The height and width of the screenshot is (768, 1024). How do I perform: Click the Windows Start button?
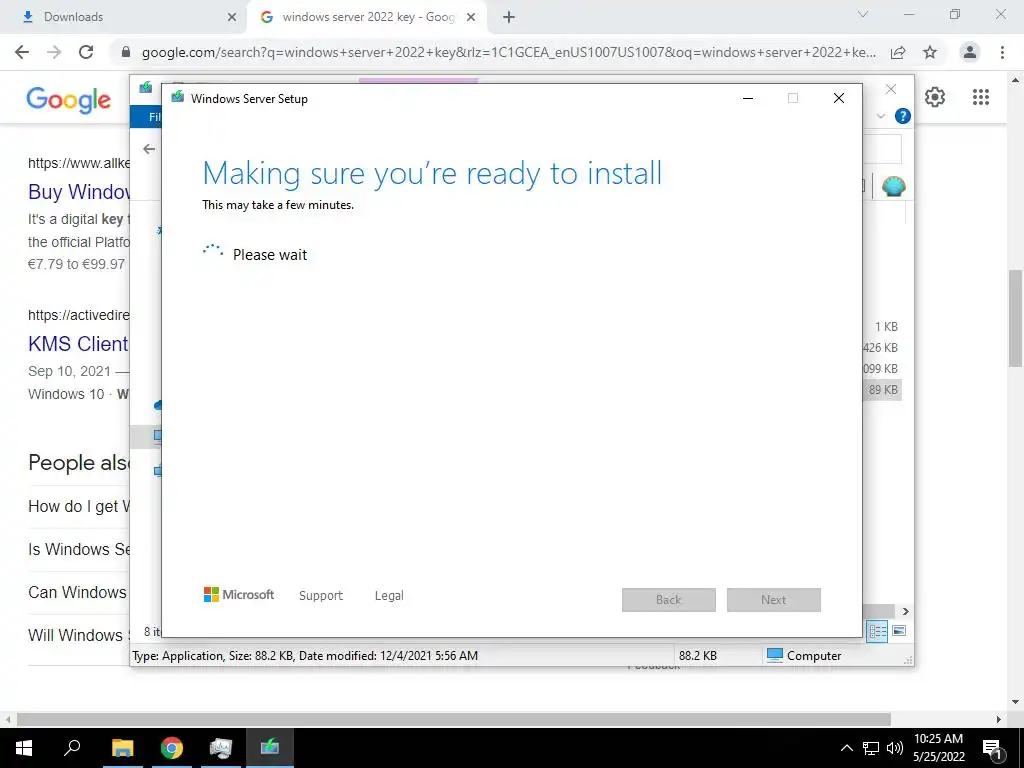[x=24, y=748]
